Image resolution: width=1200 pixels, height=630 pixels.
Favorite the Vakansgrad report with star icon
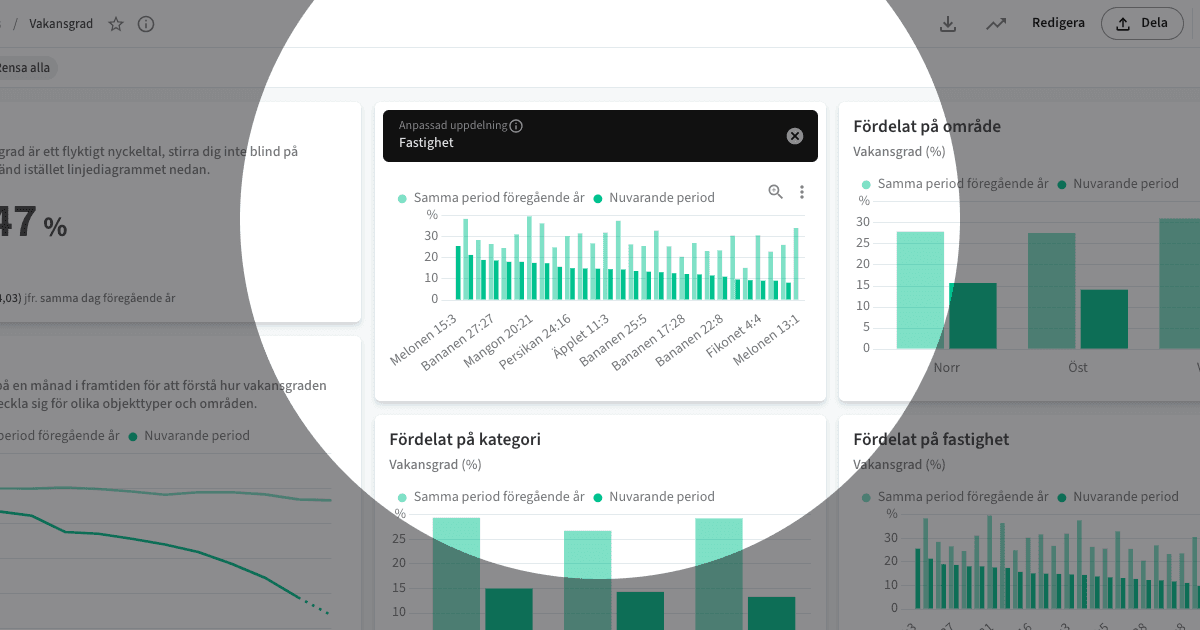coord(116,24)
